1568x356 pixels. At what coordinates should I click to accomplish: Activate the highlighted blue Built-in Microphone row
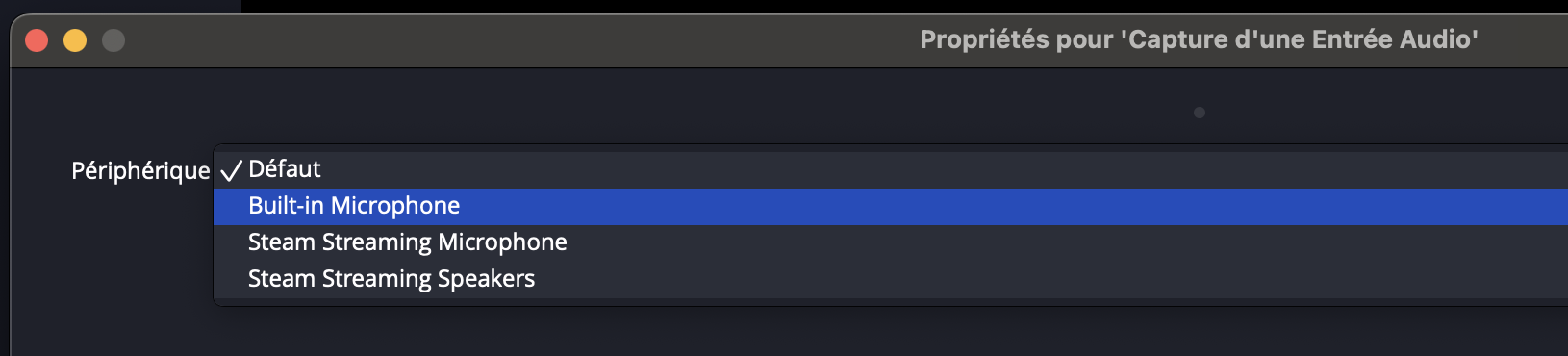click(x=890, y=206)
